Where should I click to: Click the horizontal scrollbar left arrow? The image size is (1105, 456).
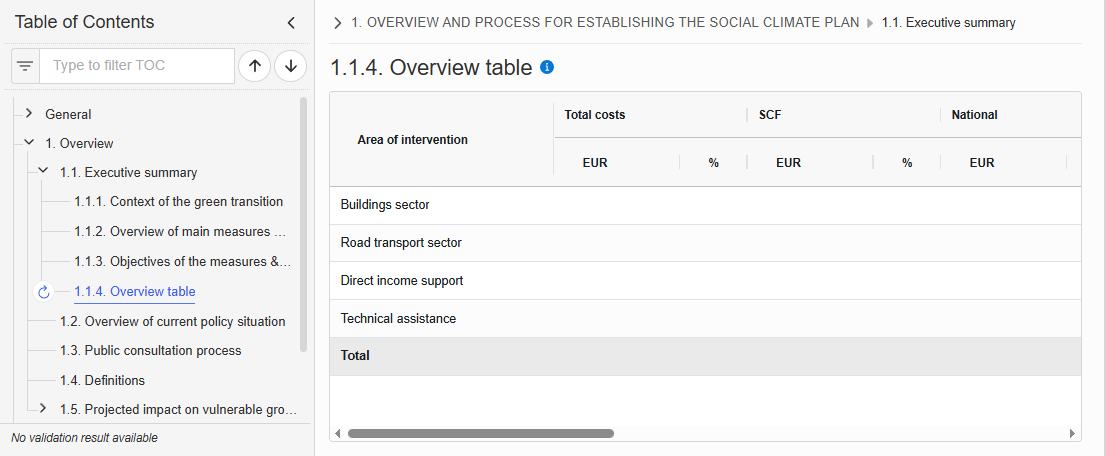tap(338, 433)
